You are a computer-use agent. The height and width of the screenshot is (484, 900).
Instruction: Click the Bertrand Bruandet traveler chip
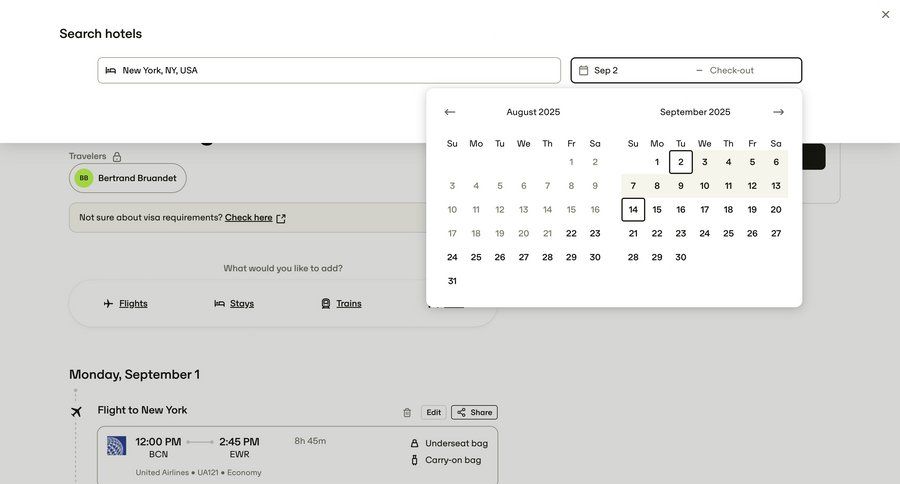pos(127,178)
